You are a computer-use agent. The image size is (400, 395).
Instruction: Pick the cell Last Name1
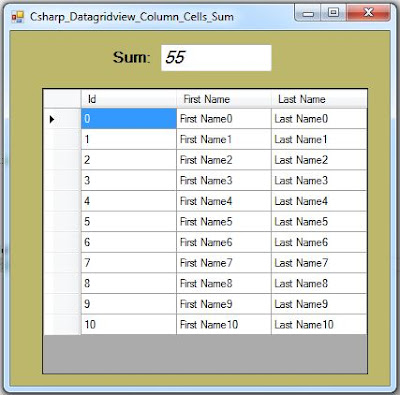[319, 139]
